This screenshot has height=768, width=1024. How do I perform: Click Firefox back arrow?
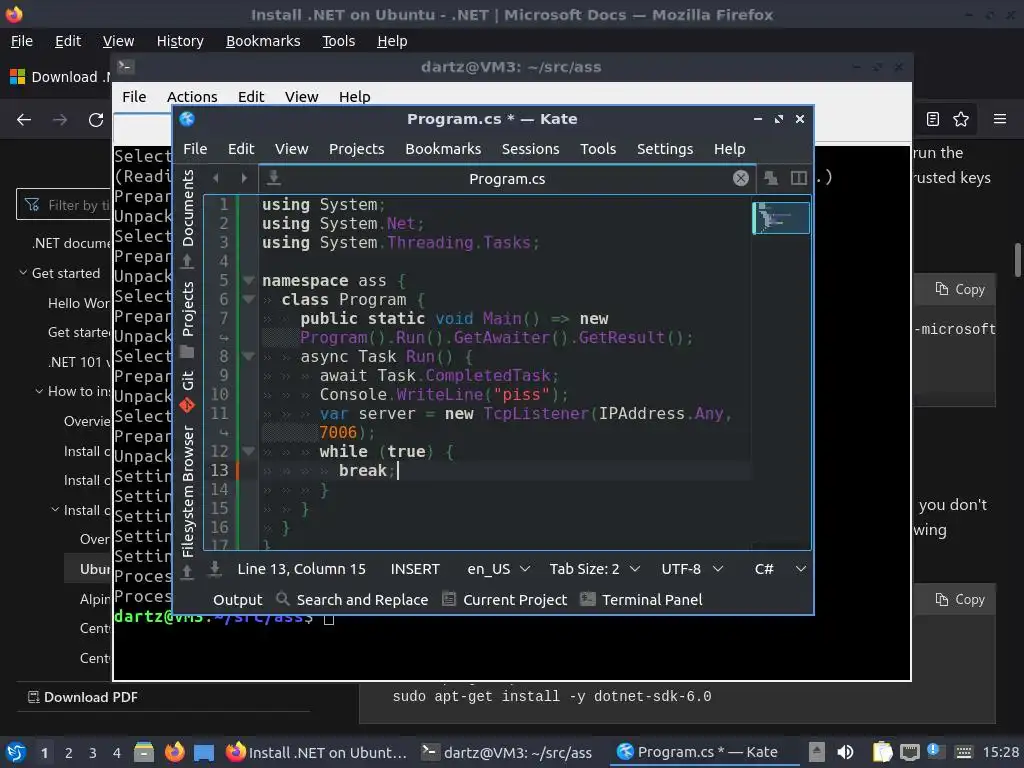tap(24, 120)
